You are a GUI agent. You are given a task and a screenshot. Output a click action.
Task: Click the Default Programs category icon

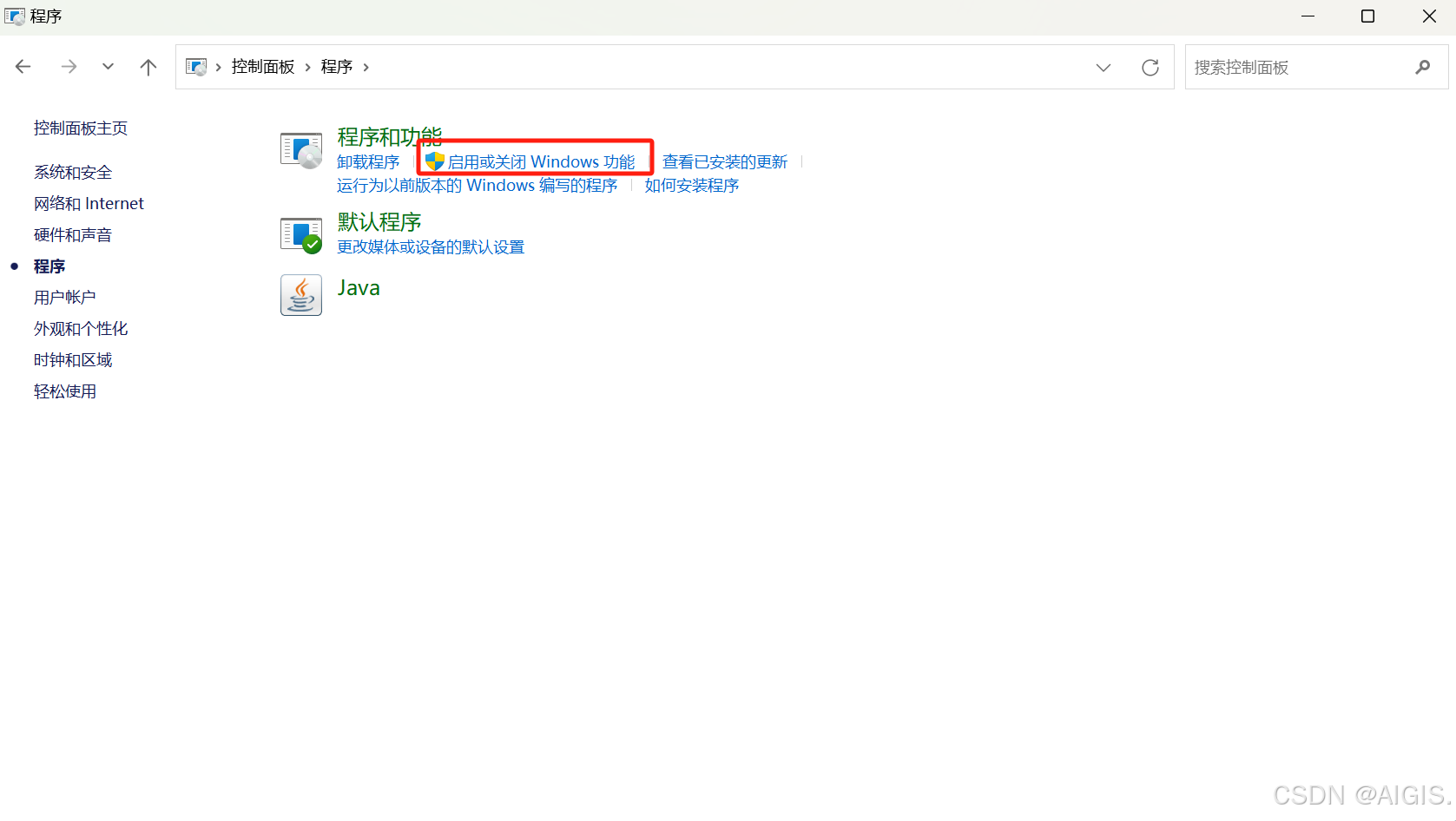pyautogui.click(x=301, y=234)
